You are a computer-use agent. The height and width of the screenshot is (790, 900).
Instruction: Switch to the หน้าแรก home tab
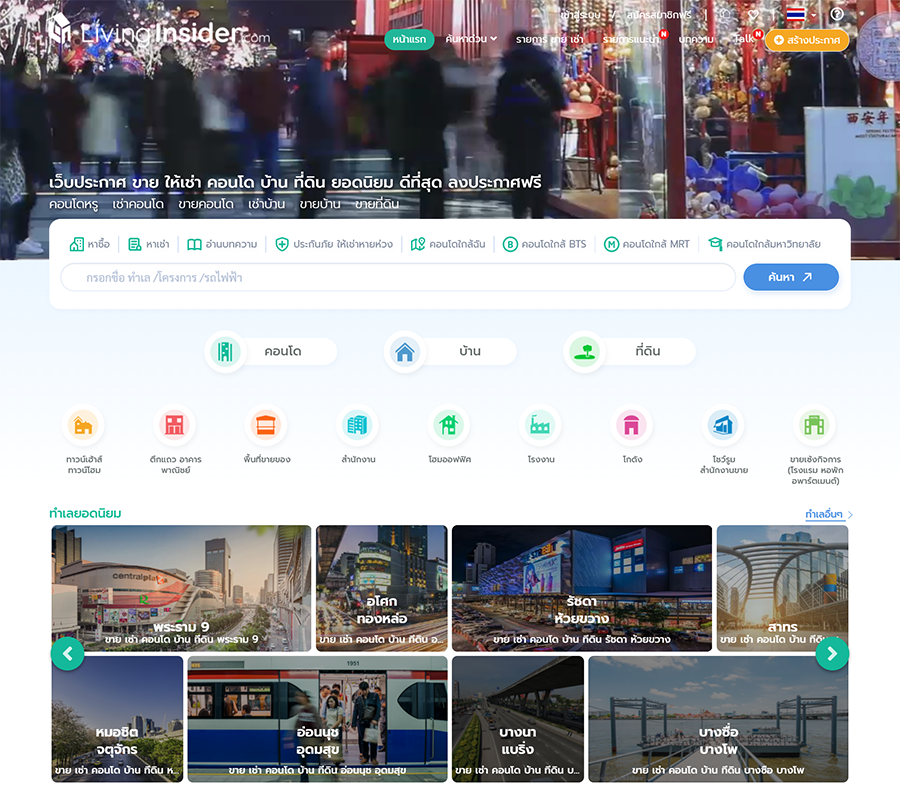pos(409,39)
